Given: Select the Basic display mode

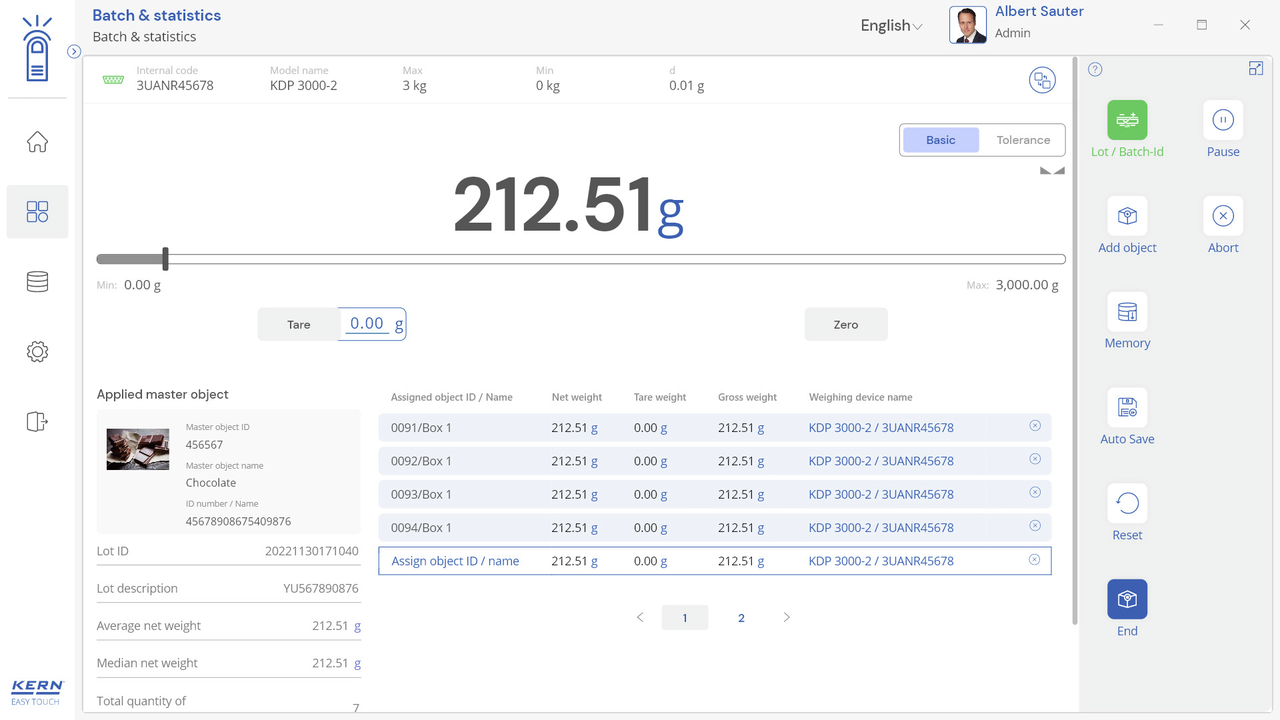Looking at the screenshot, I should 940,140.
